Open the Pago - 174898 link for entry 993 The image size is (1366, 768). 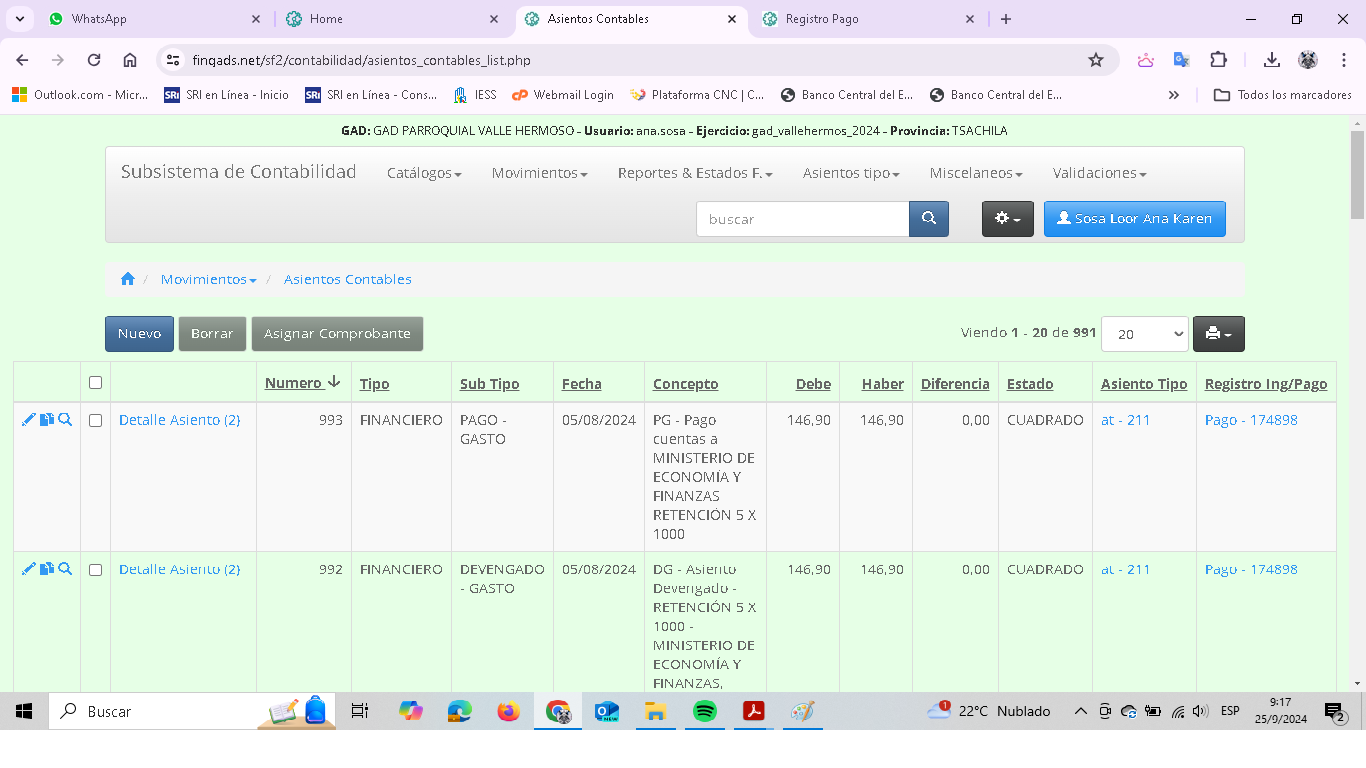tap(1251, 420)
